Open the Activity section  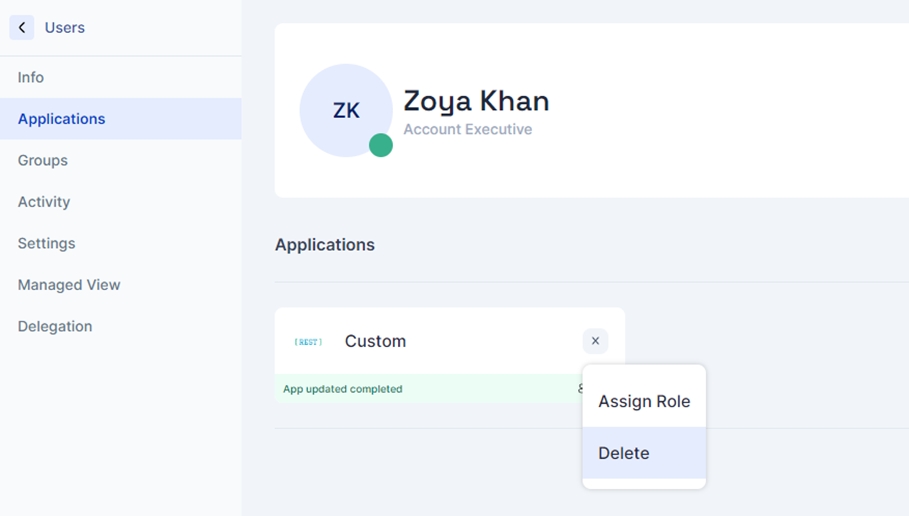(x=44, y=202)
